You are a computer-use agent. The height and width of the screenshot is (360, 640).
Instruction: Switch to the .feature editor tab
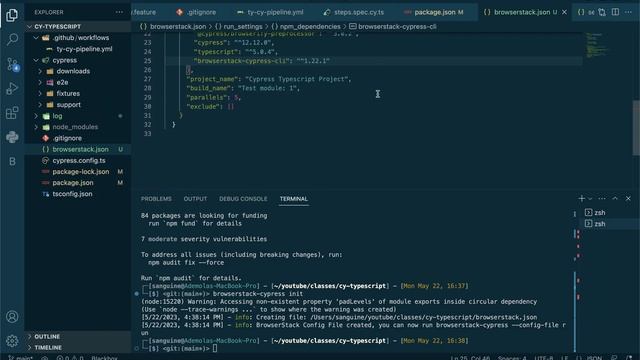click(145, 12)
